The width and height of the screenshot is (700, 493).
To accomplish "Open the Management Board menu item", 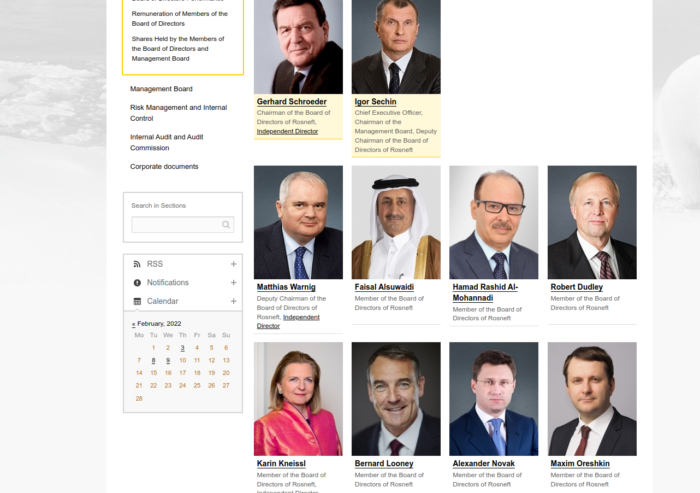I will [x=161, y=89].
